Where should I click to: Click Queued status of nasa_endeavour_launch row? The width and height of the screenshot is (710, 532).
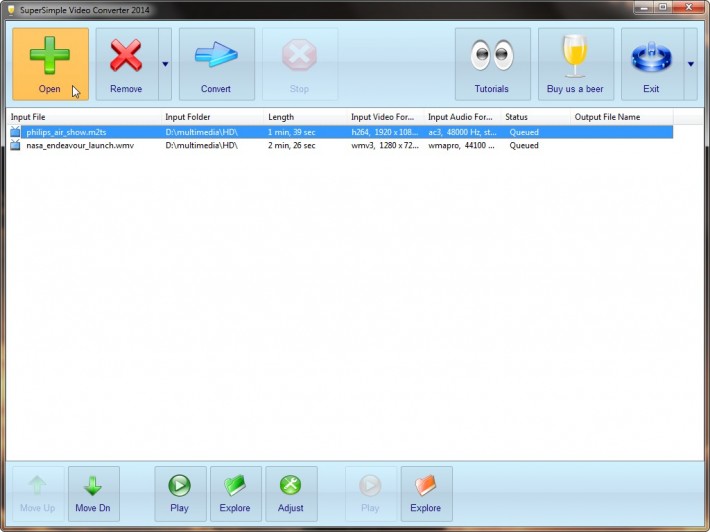(x=524, y=145)
